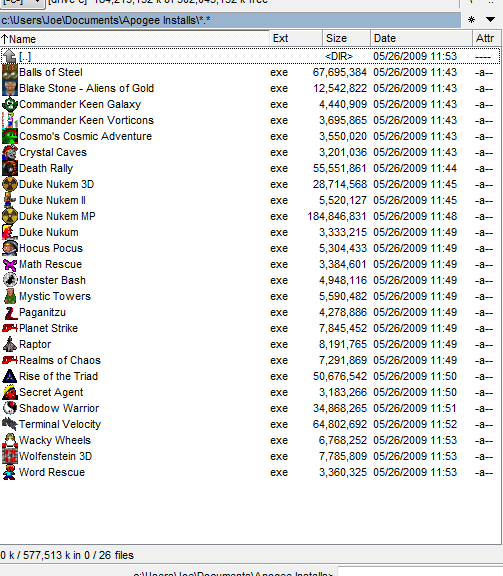503x576 pixels.
Task: Click the favorites asterisk button
Action: coord(471,20)
